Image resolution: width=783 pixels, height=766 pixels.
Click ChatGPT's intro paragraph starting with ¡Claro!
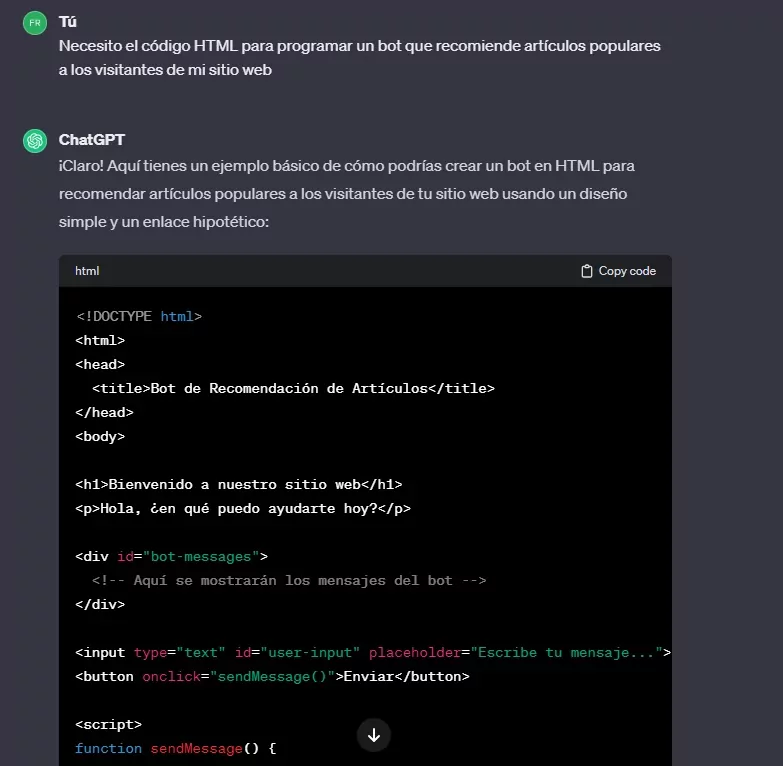point(346,193)
